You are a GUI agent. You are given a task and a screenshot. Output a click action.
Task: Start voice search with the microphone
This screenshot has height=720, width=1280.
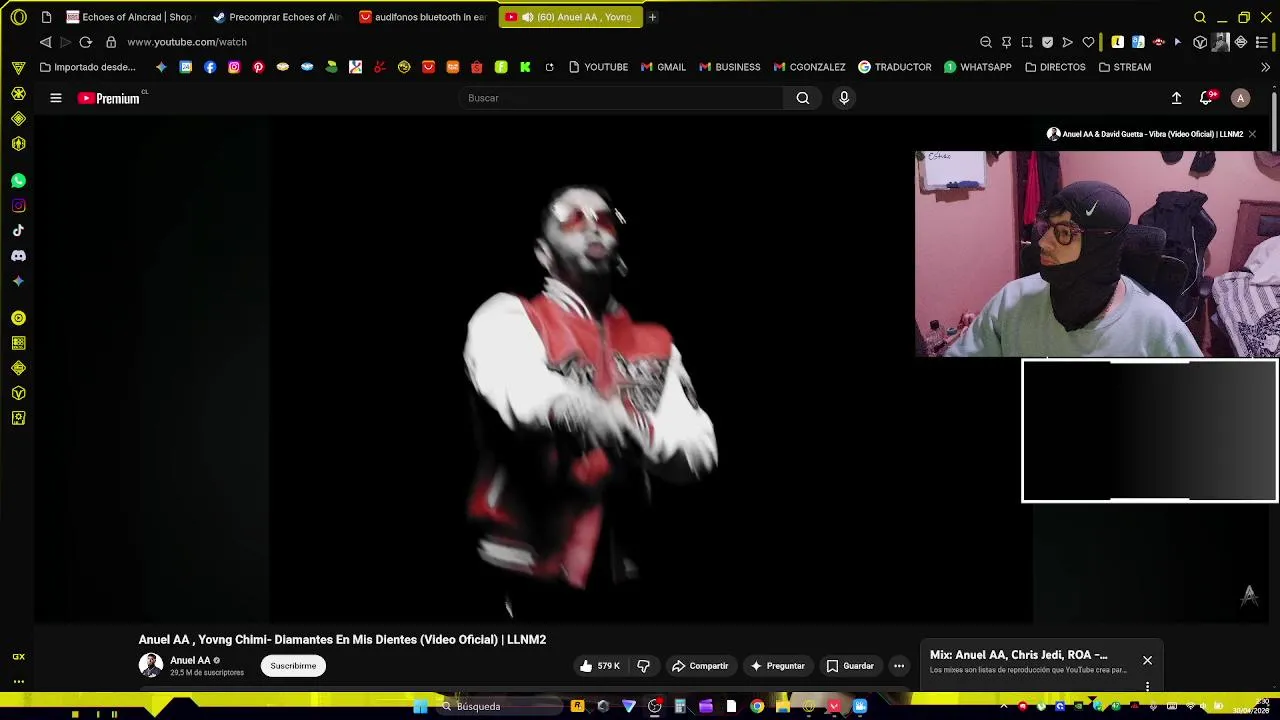coord(844,98)
